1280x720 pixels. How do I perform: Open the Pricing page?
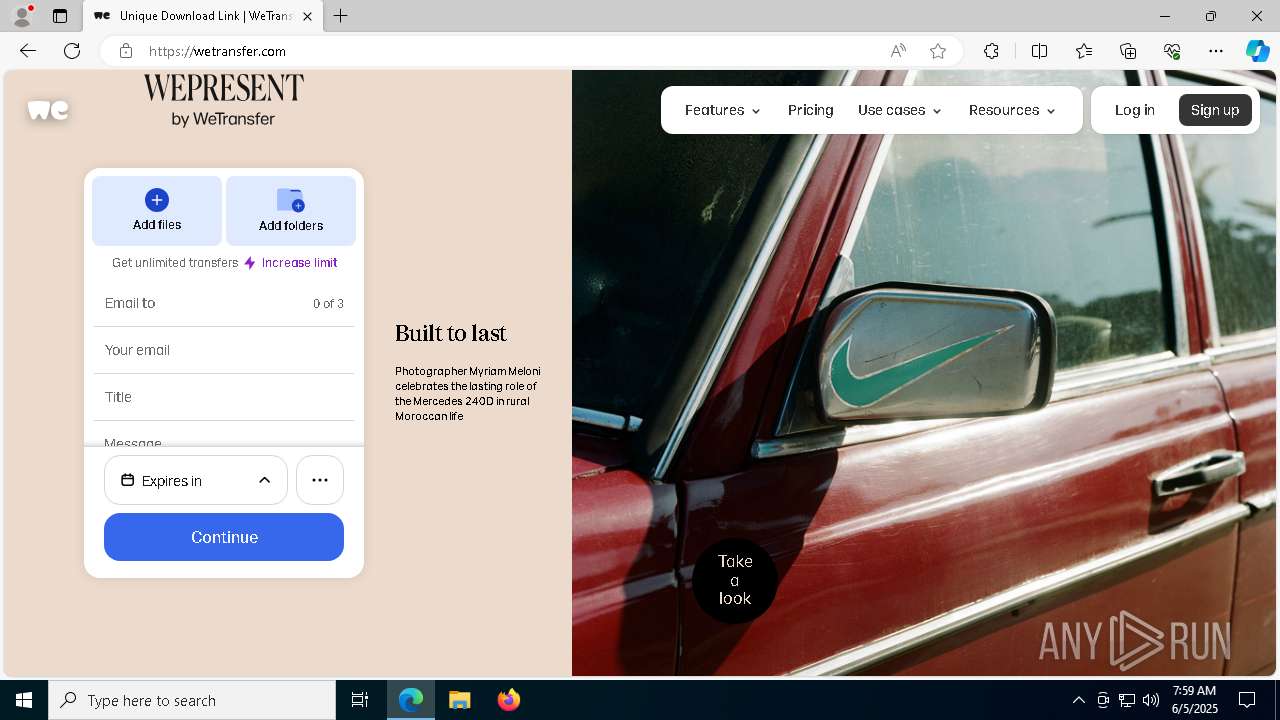click(810, 110)
